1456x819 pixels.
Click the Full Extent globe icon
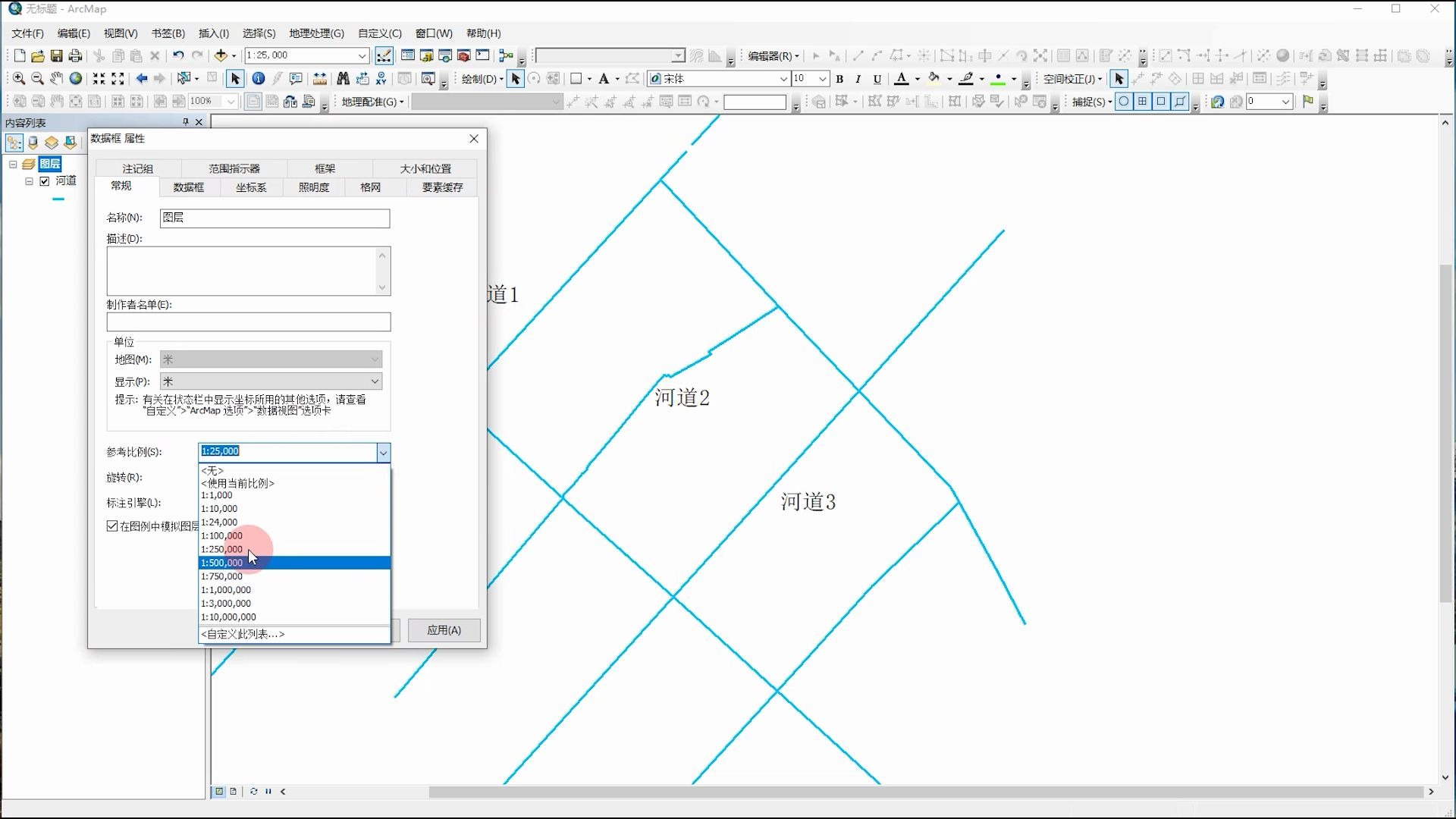click(x=76, y=79)
